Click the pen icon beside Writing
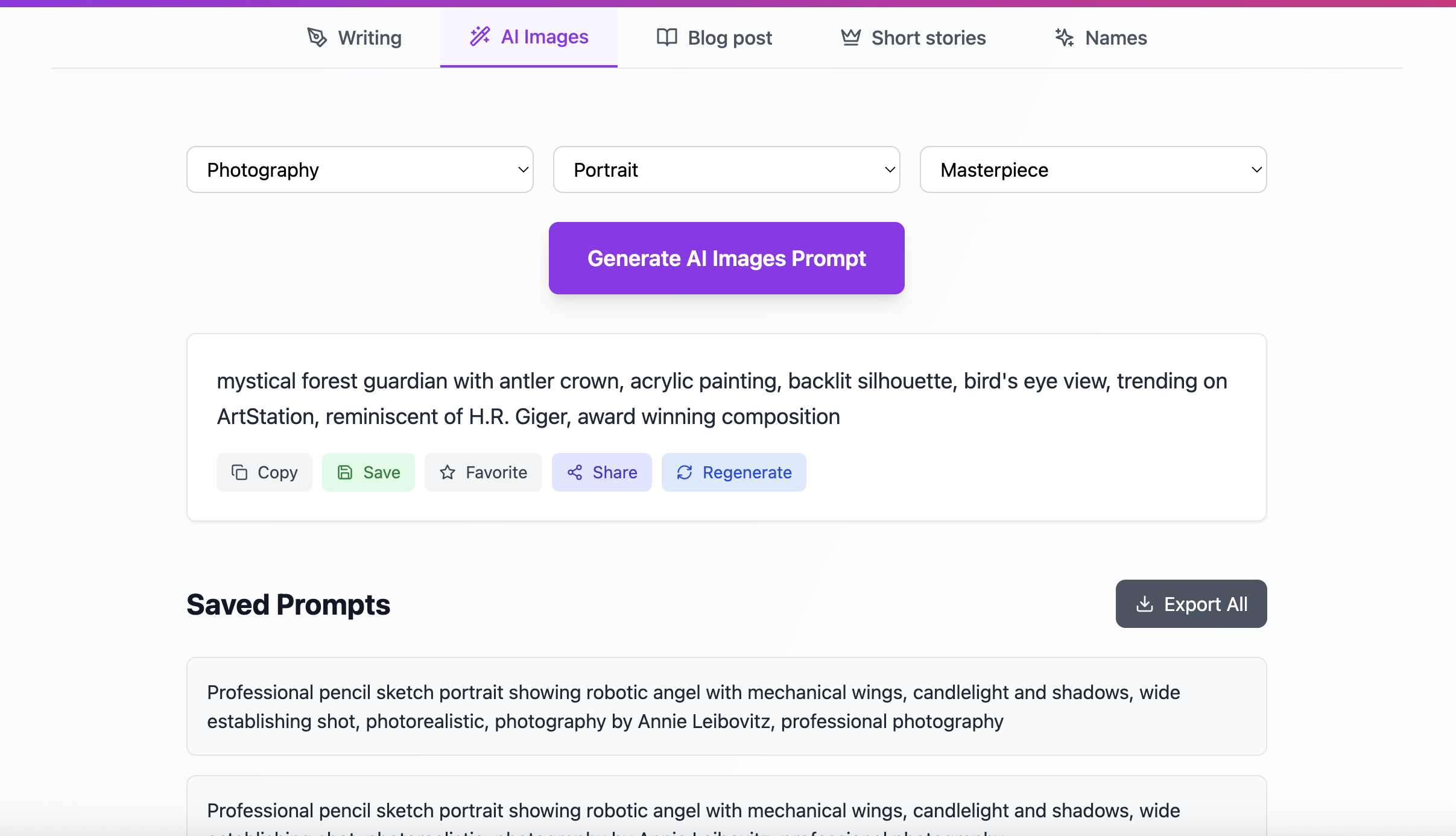Image resolution: width=1456 pixels, height=836 pixels. [317, 37]
